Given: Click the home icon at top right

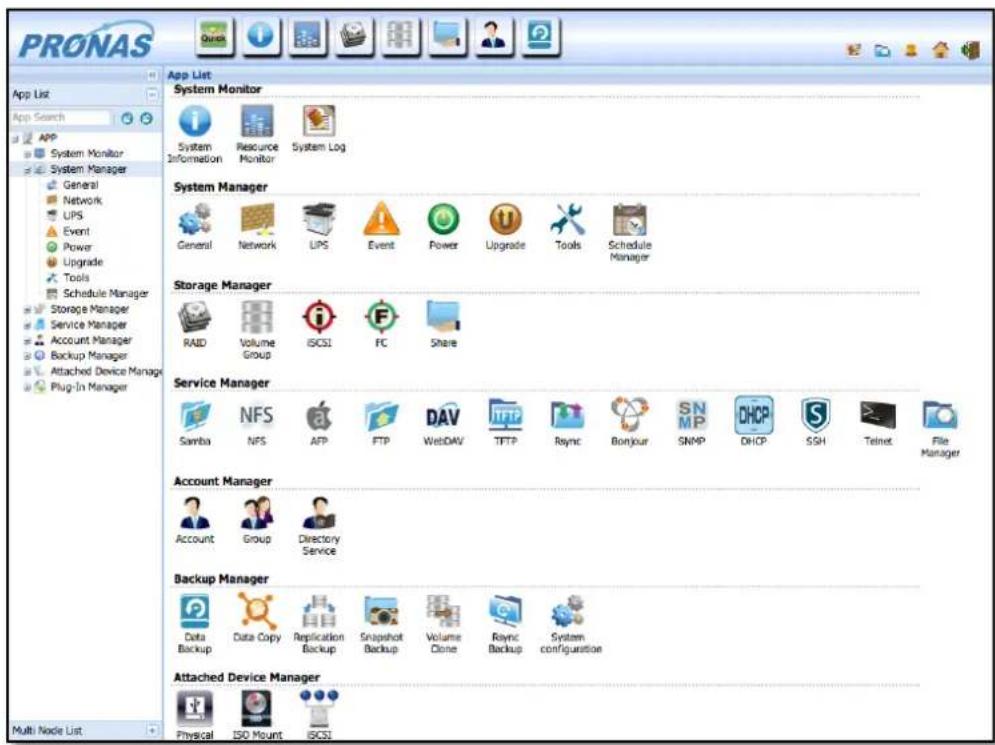Looking at the screenshot, I should 940,50.
